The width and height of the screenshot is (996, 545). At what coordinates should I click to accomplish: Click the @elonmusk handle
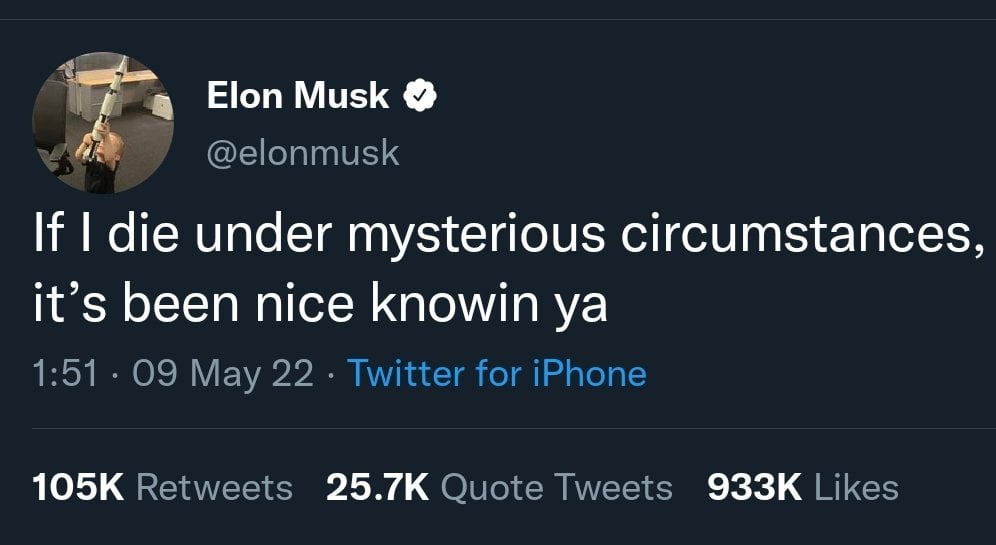[x=303, y=152]
